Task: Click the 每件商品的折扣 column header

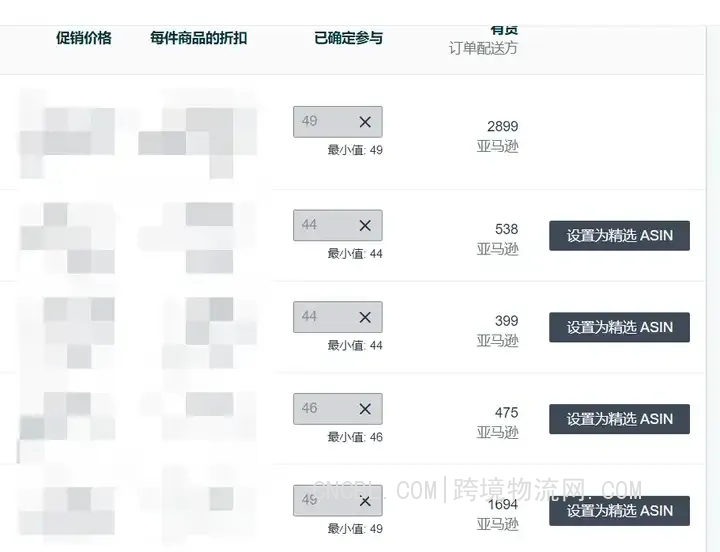Action: tap(198, 38)
